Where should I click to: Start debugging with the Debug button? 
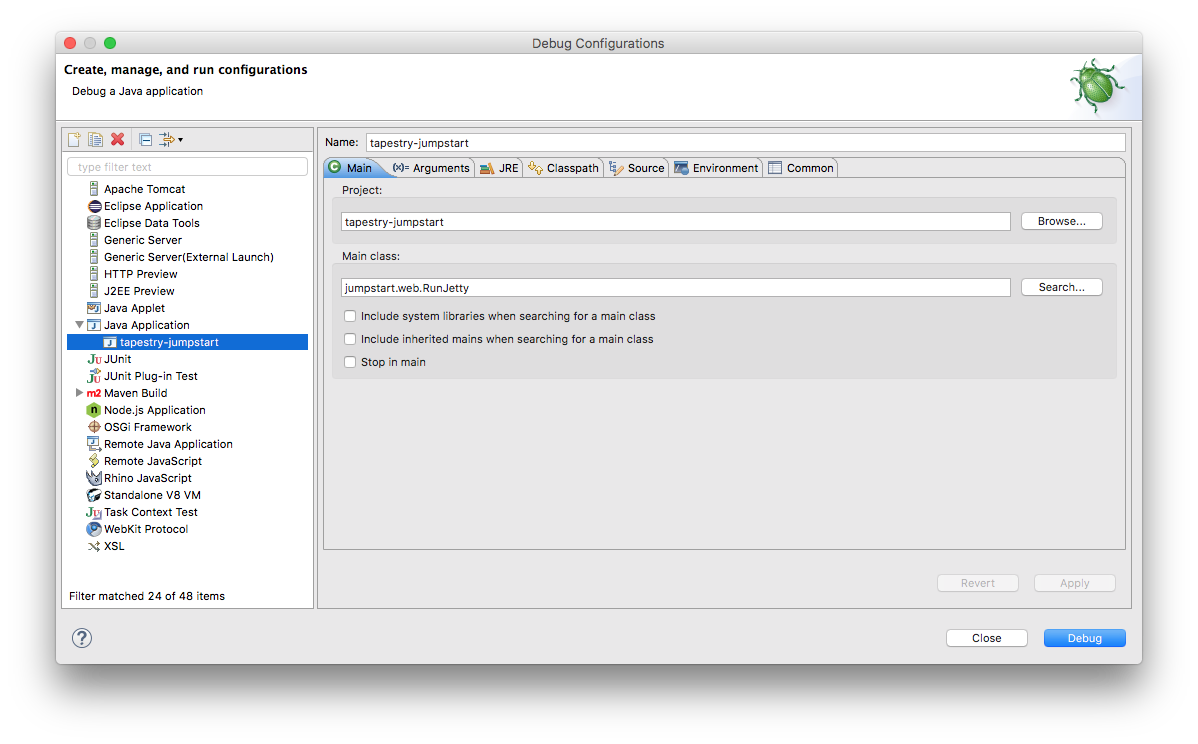click(x=1084, y=638)
